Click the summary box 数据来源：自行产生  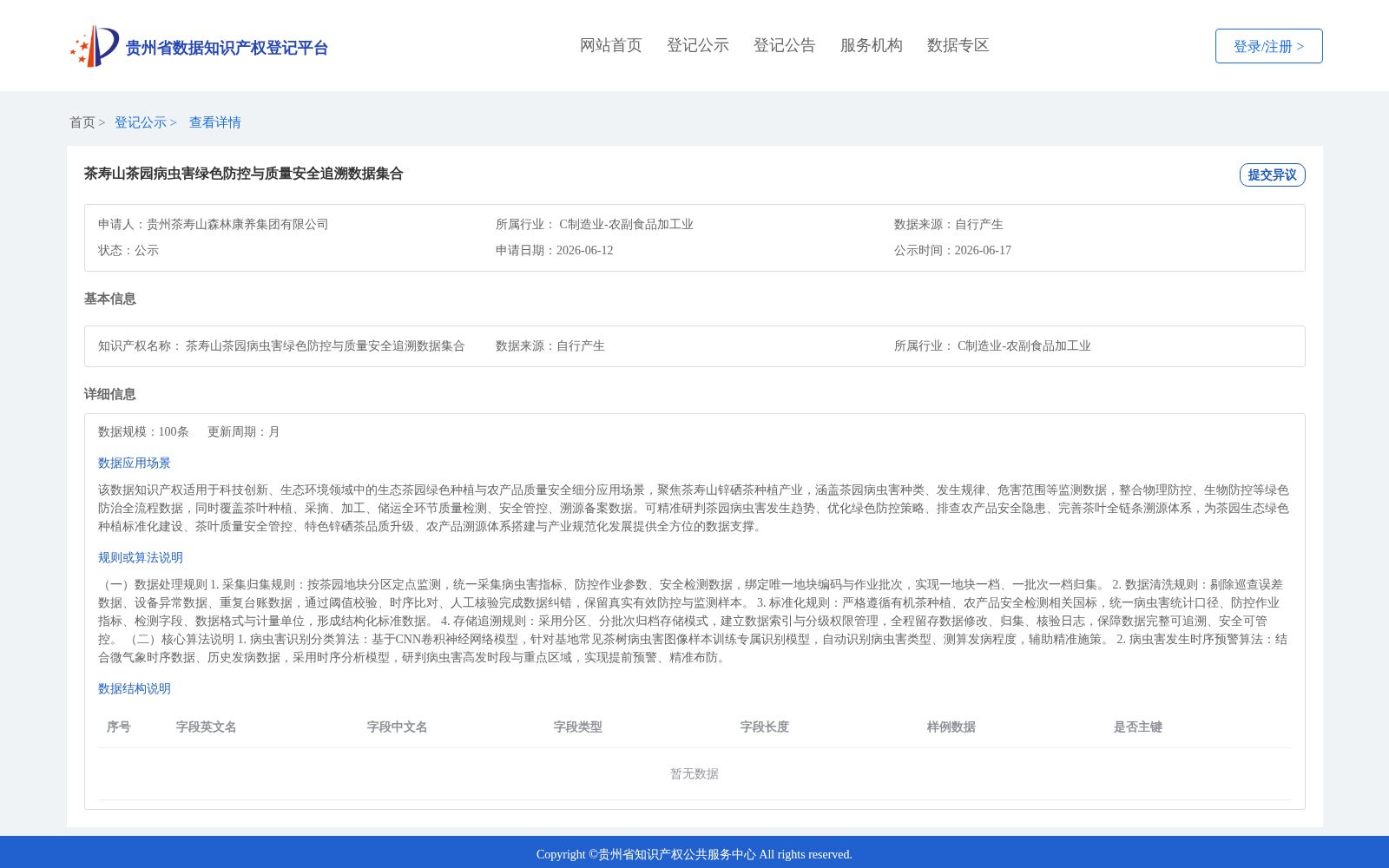[x=949, y=224]
